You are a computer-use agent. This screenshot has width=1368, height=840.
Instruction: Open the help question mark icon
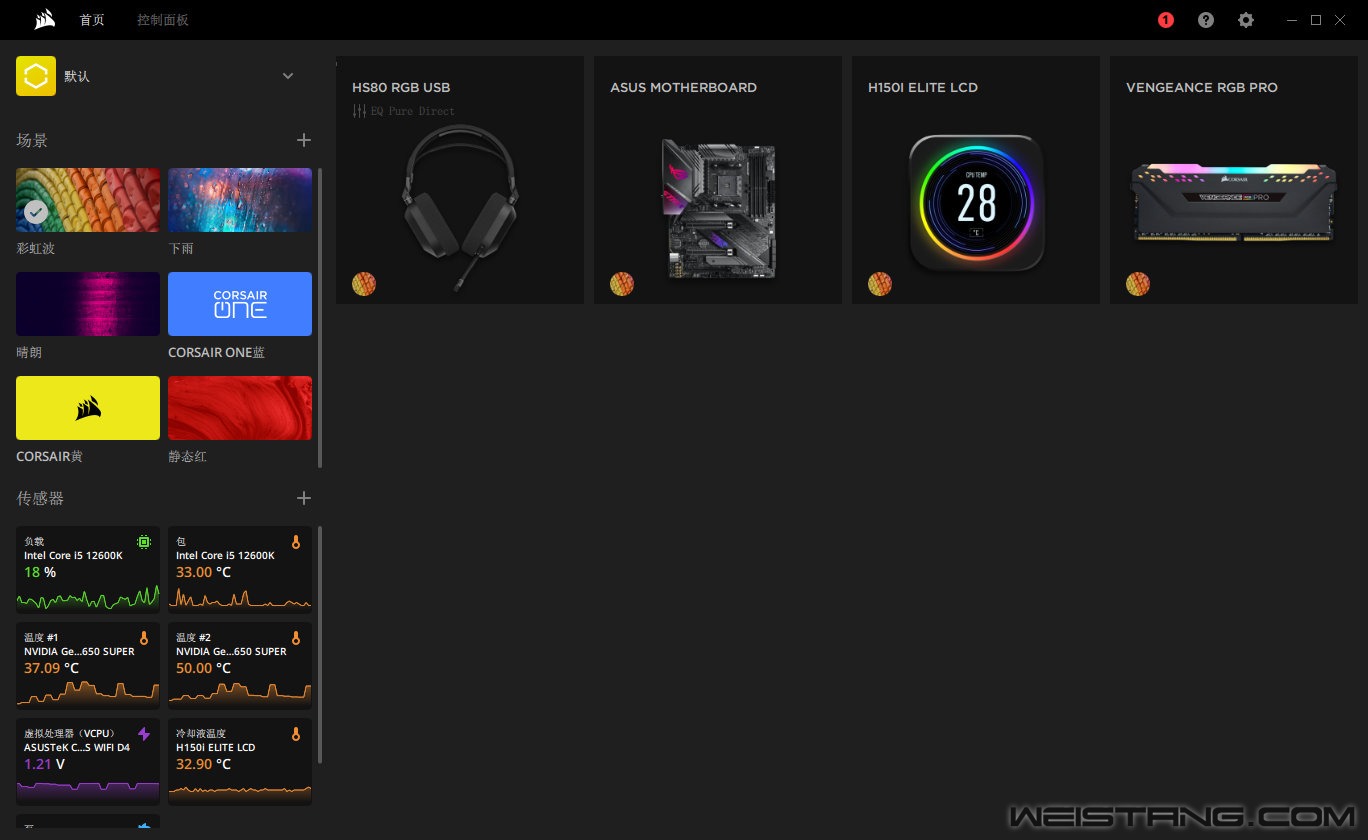tap(1206, 20)
